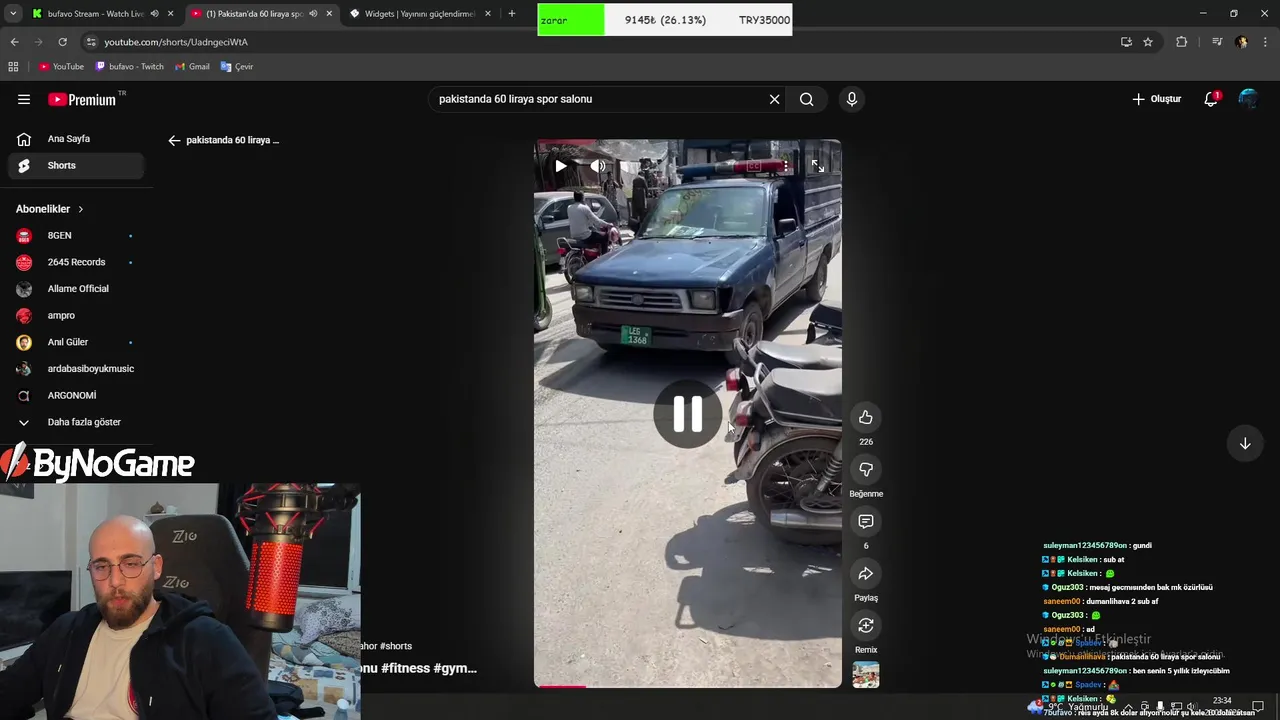Bookmark this page with star icon
Screen dimensions: 1280x720
click(1148, 42)
